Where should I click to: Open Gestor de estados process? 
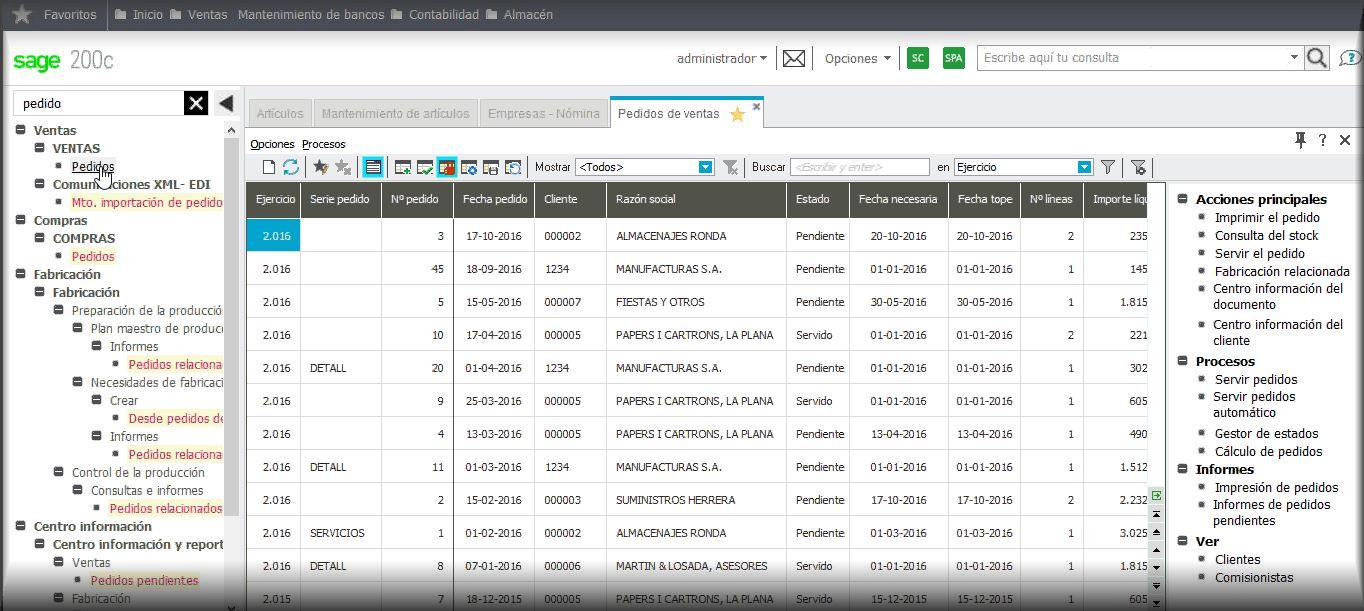click(1266, 433)
